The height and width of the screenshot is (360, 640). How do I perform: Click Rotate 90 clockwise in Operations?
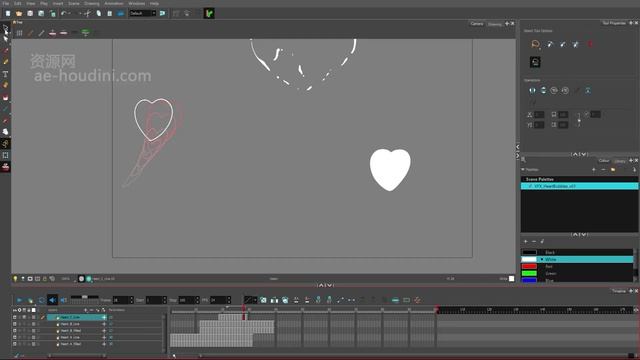(x=554, y=90)
